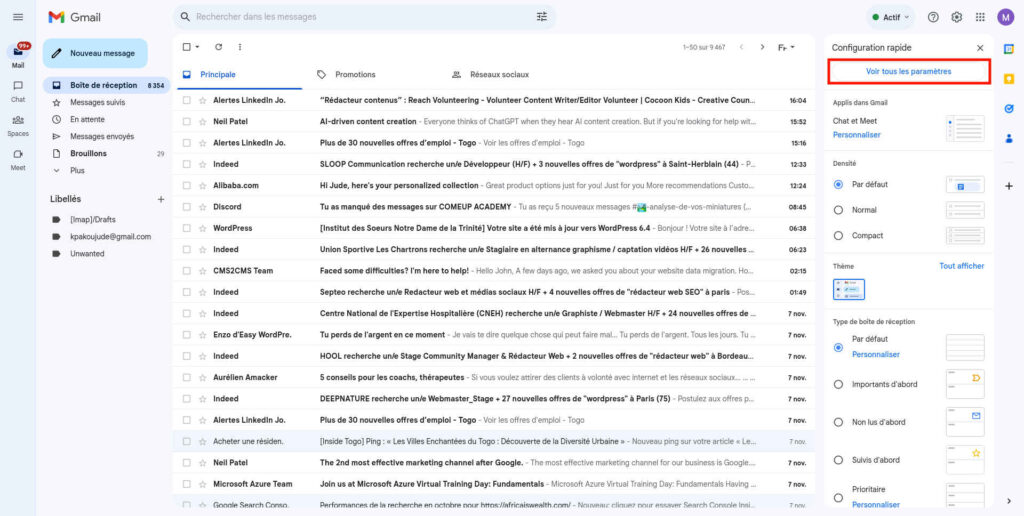Screen dimensions: 1024x516
Task: Switch to the Promotions tab
Action: (355, 74)
